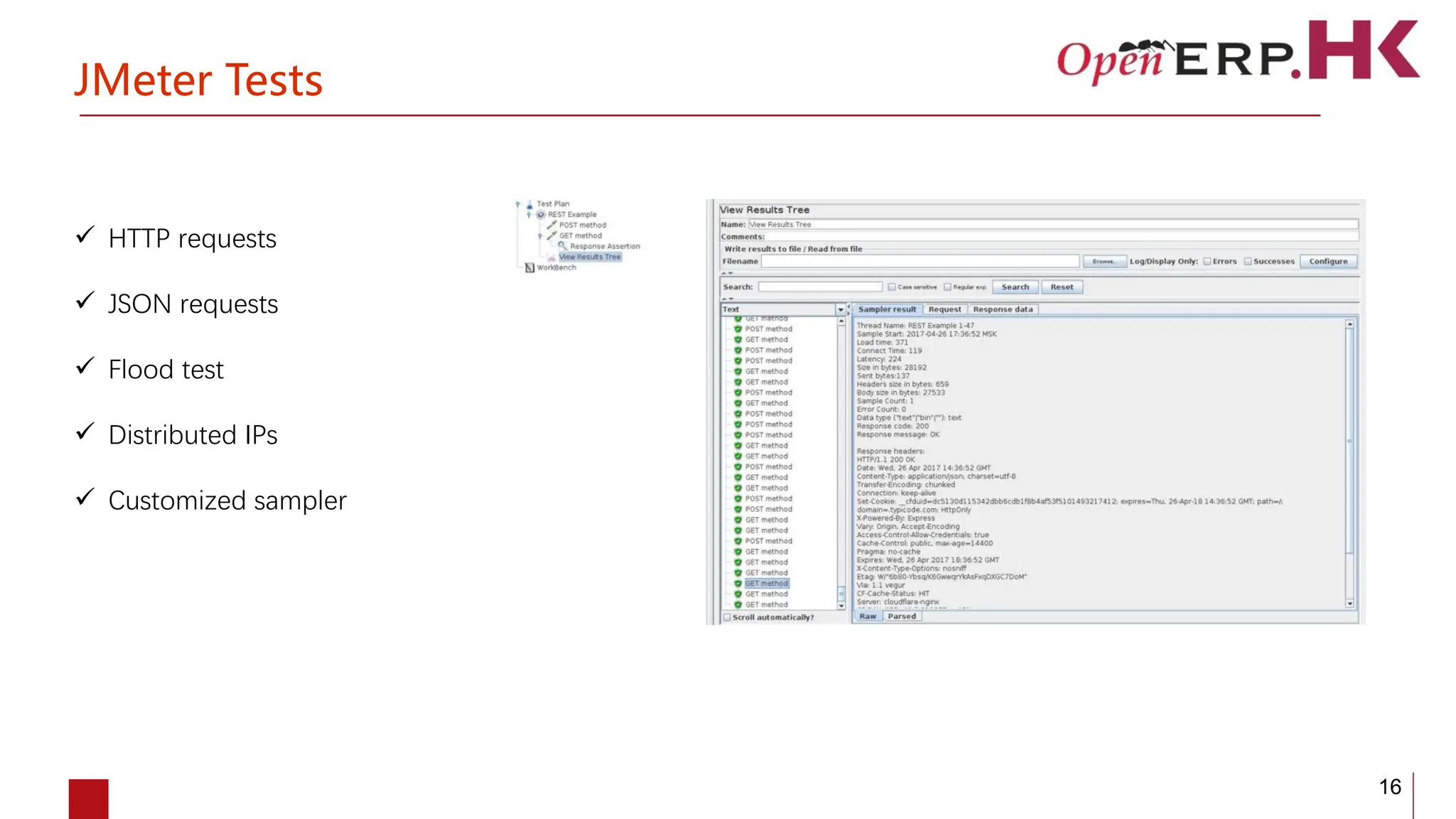Click the Response Assertion magnifier icon
The width and height of the screenshot is (1456, 819).
[x=562, y=246]
